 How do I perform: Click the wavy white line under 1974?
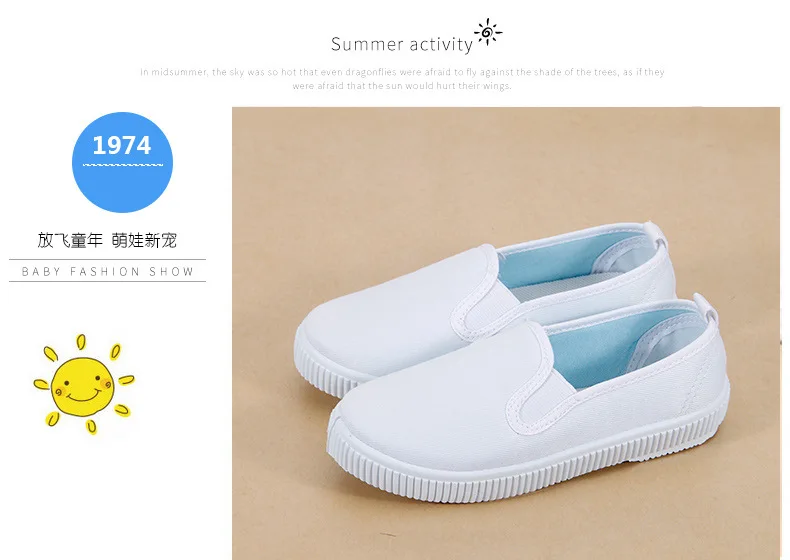[x=122, y=164]
